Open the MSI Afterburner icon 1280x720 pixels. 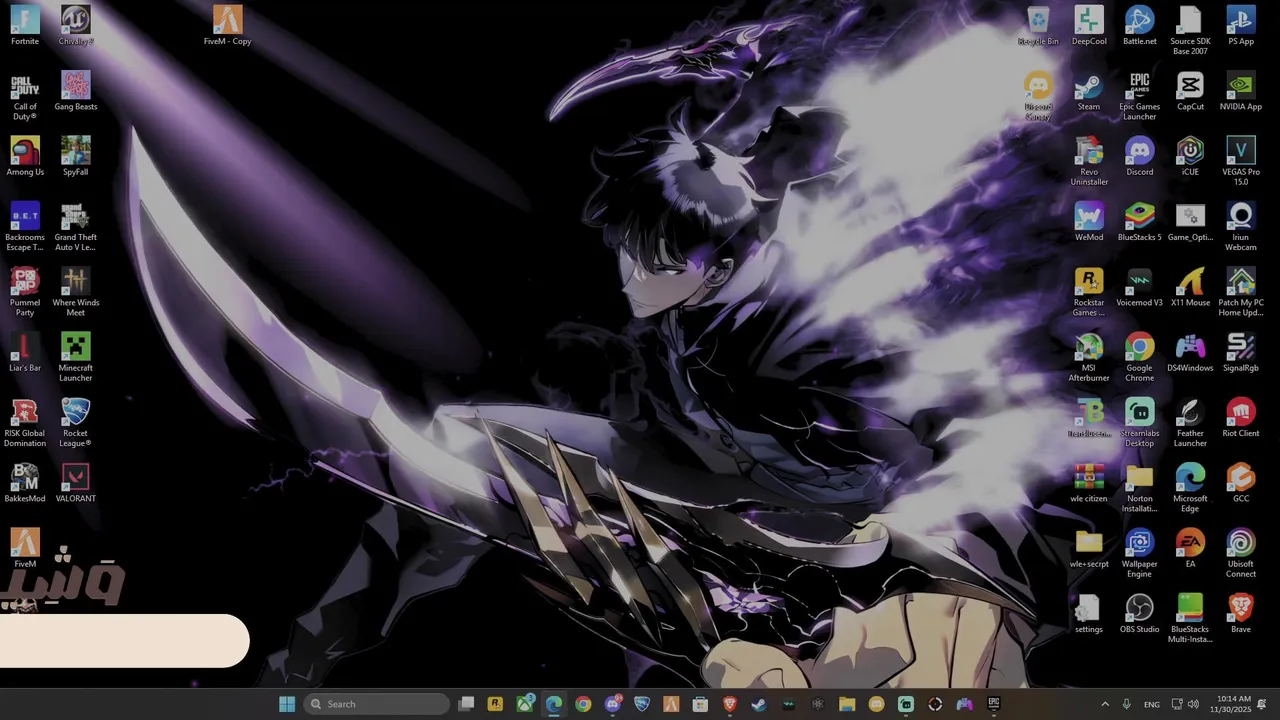tap(1089, 358)
